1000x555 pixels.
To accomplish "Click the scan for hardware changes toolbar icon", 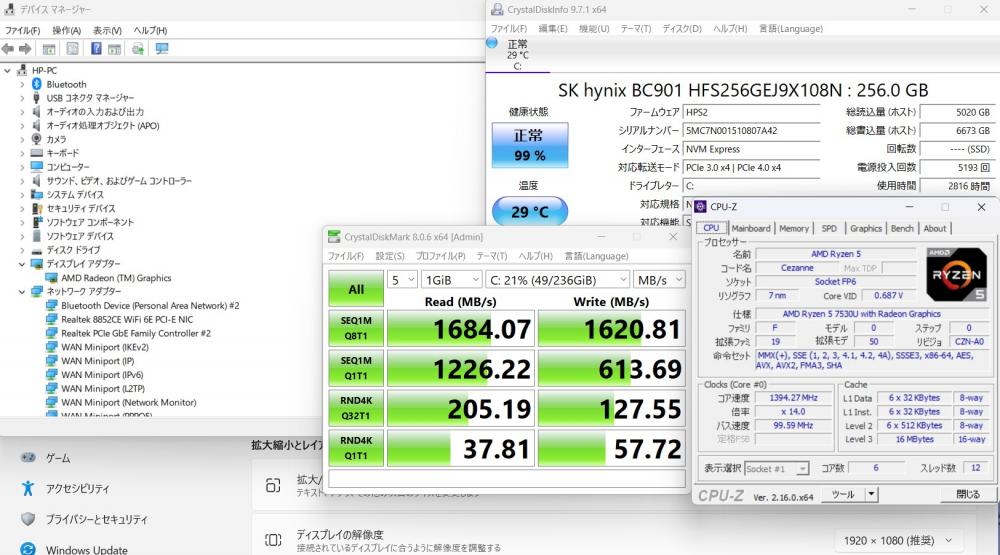I will (x=162, y=48).
